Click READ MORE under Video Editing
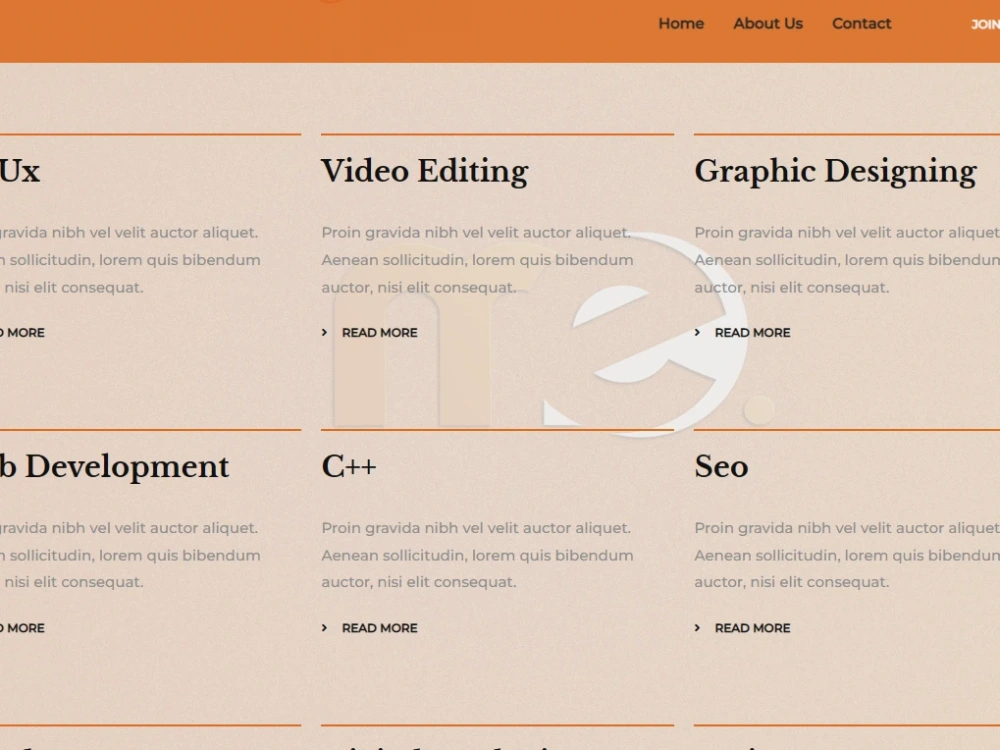Image resolution: width=1000 pixels, height=750 pixels. tap(379, 332)
